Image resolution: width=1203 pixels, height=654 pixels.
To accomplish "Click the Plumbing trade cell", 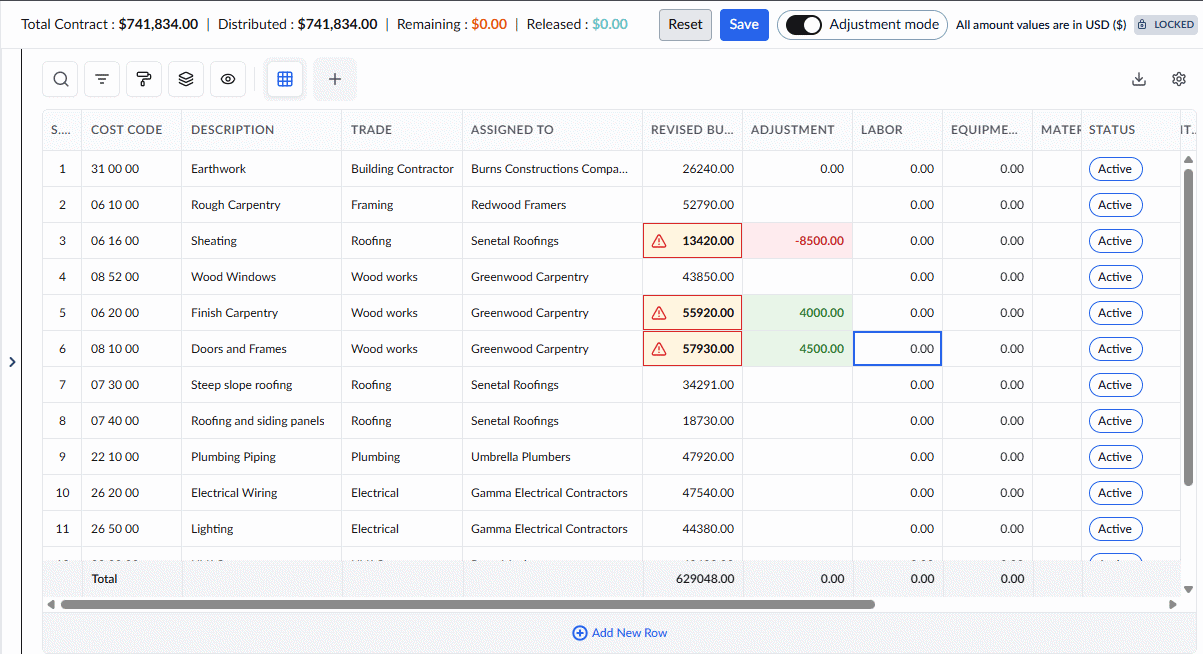I will (x=402, y=457).
